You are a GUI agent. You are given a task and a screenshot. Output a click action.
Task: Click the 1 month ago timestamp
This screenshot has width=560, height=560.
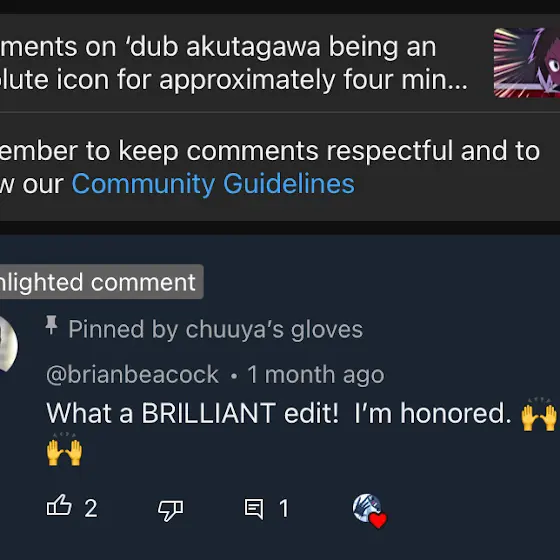point(316,375)
